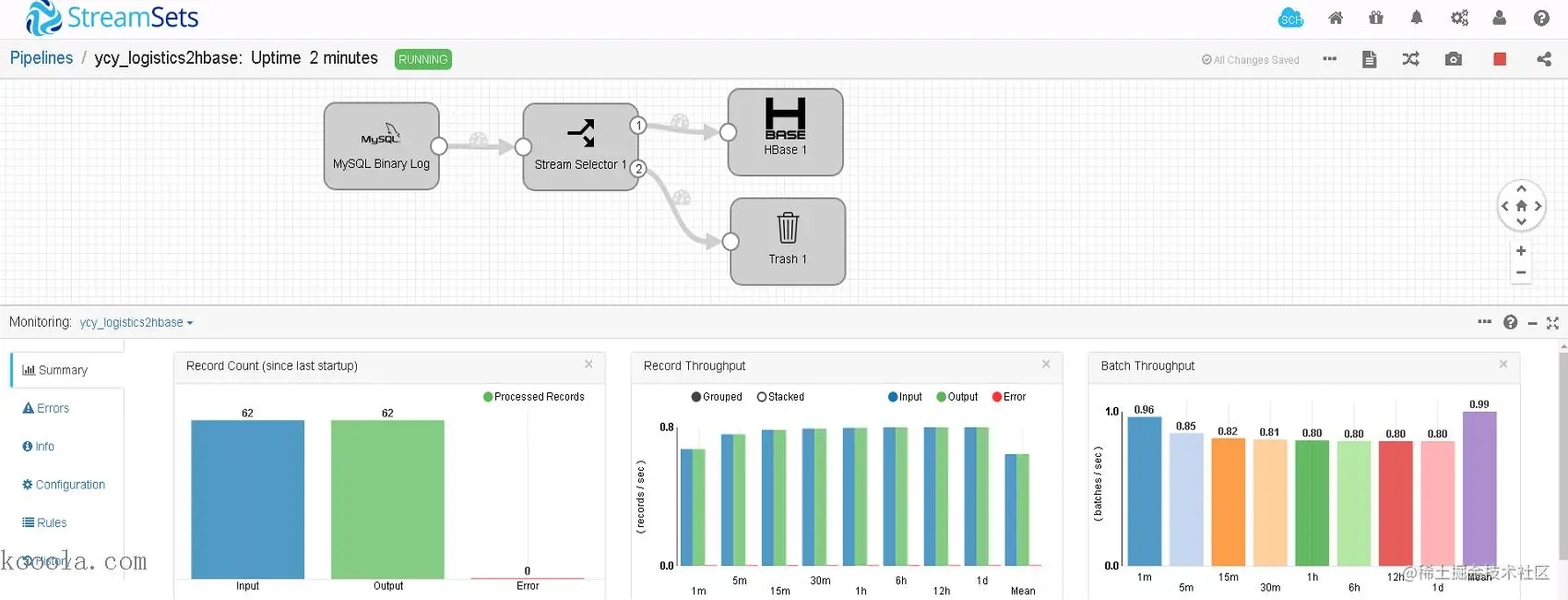Open the Rules tab
1568x600 pixels.
click(x=44, y=522)
